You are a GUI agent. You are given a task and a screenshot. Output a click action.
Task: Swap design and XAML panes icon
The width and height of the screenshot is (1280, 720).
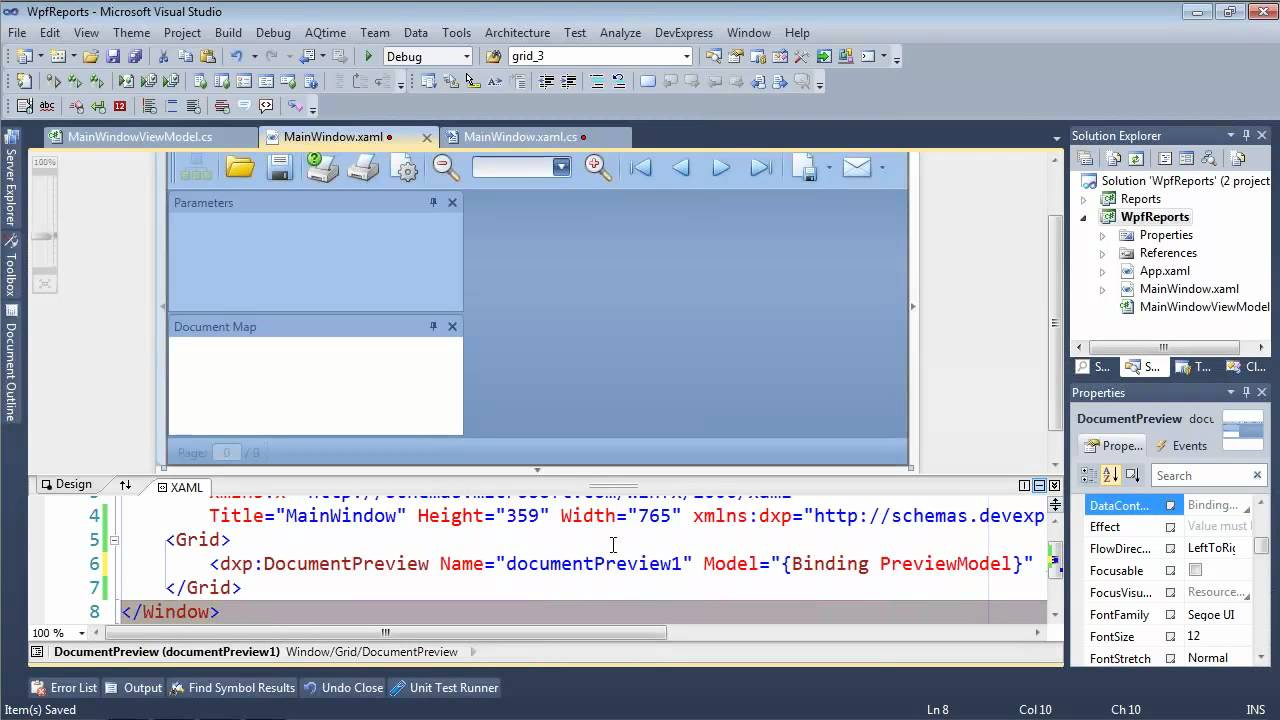[125, 485]
